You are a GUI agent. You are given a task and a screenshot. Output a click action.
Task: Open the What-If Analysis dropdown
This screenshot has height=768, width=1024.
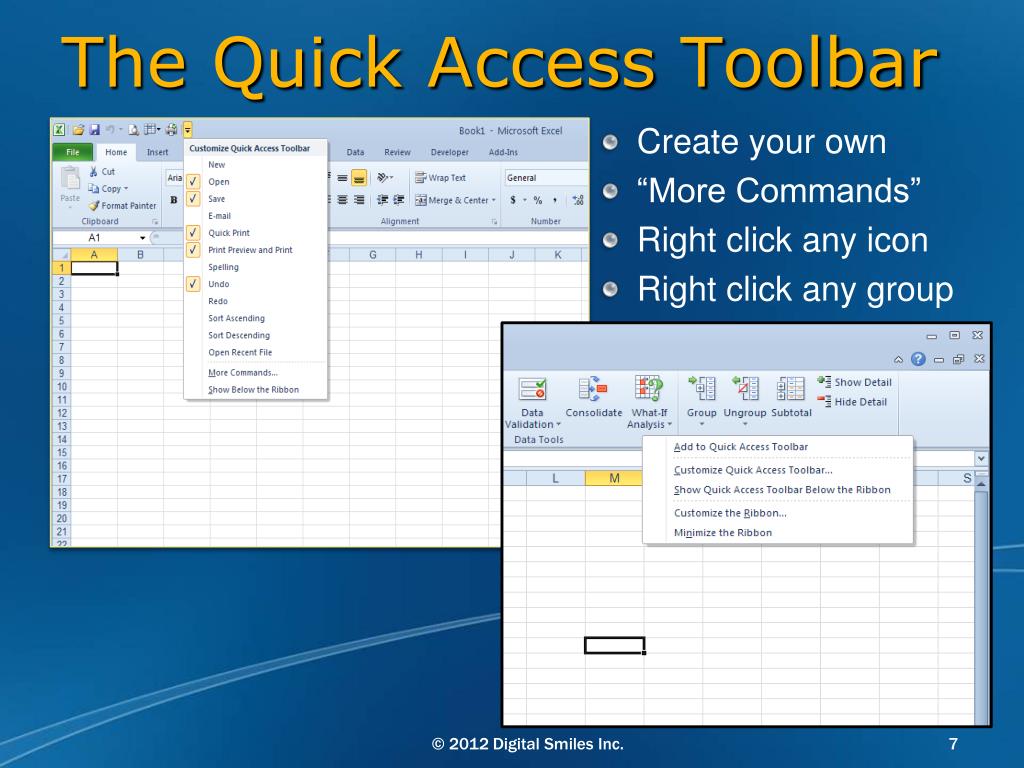tap(669, 424)
